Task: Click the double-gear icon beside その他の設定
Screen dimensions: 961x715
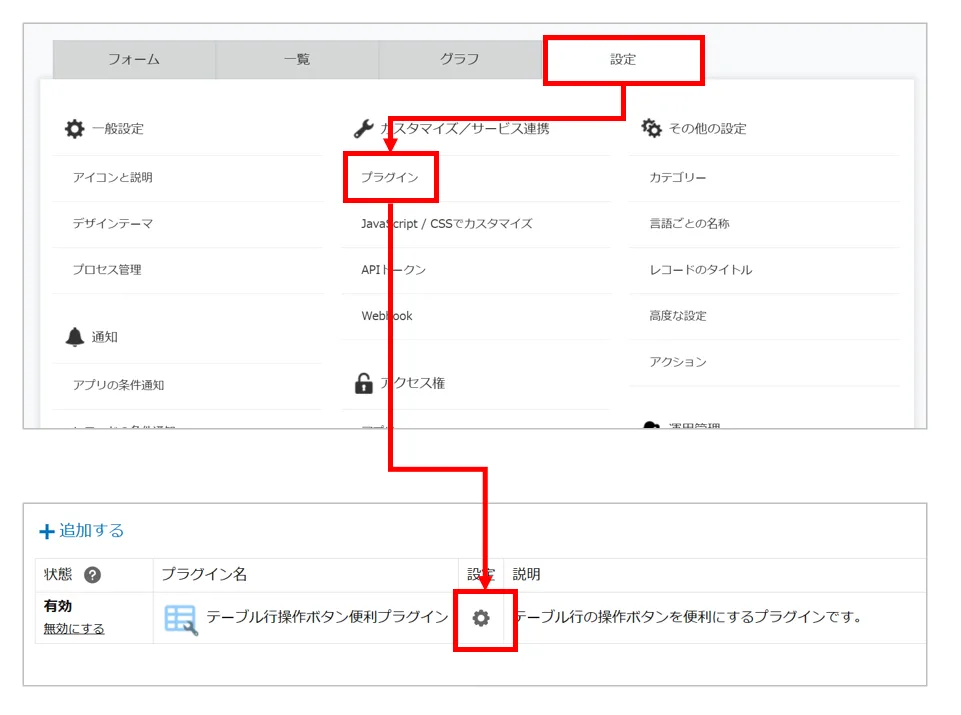Action: pos(651,128)
